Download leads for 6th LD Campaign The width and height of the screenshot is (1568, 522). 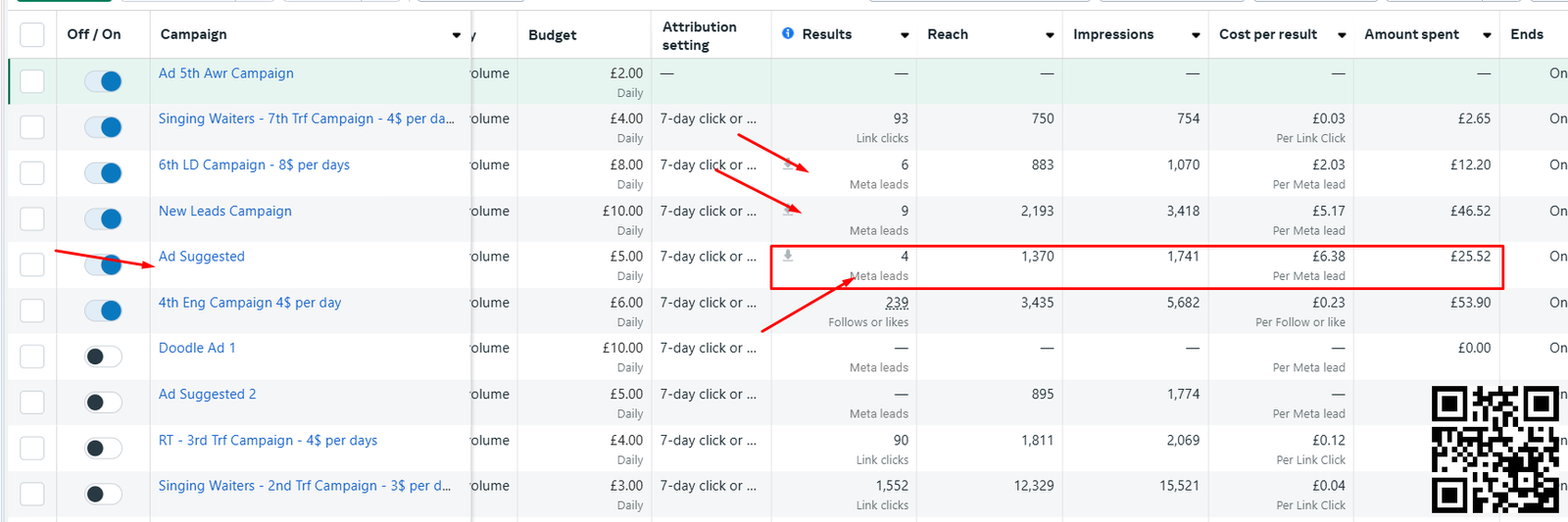(x=788, y=165)
